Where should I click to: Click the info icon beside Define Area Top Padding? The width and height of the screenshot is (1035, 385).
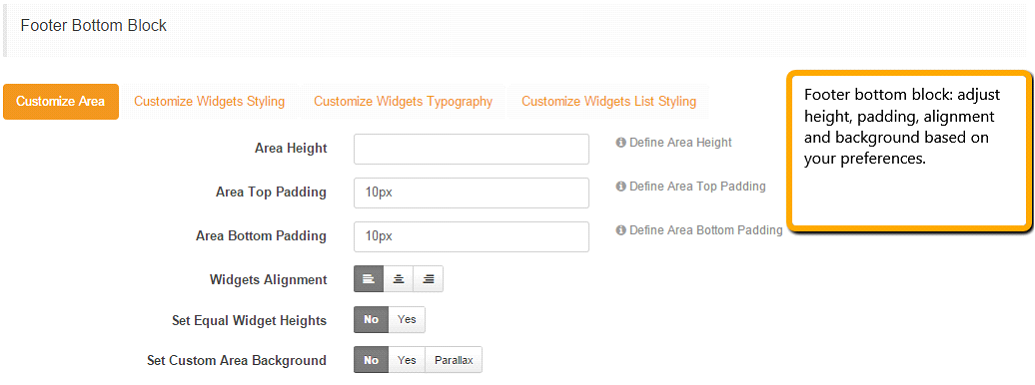(620, 186)
